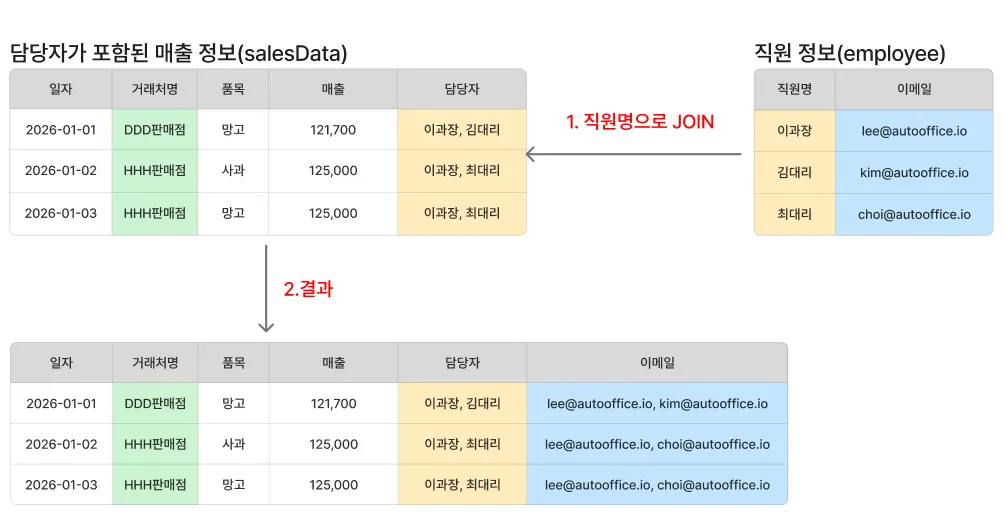Viewport: 1006px width, 519px height.
Task: Click the red '1. 직원명으로 JOIN' label
Action: tap(640, 122)
